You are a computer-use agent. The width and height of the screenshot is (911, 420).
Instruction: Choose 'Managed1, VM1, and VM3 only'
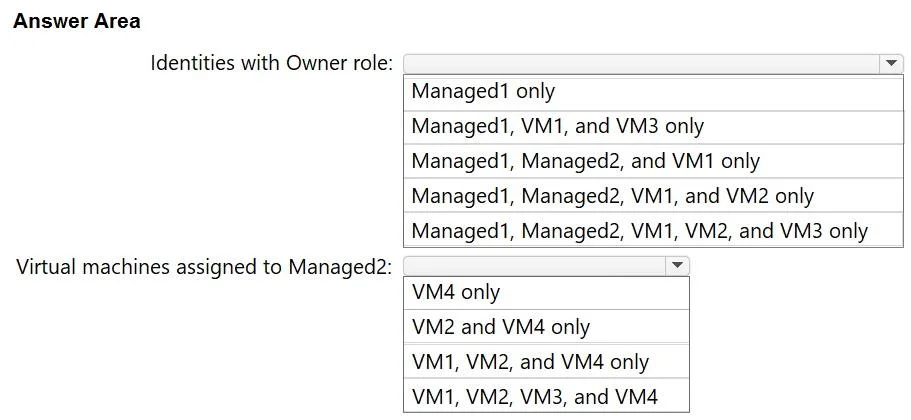coord(653,127)
